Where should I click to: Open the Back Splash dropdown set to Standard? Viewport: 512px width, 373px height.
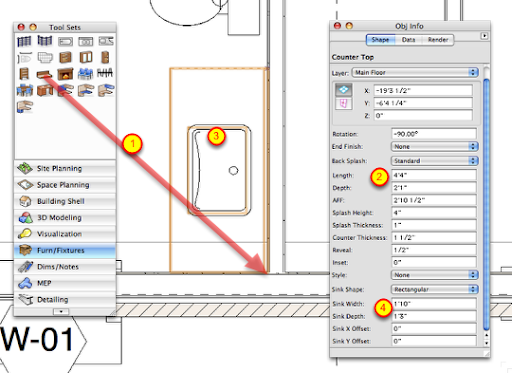(x=434, y=161)
